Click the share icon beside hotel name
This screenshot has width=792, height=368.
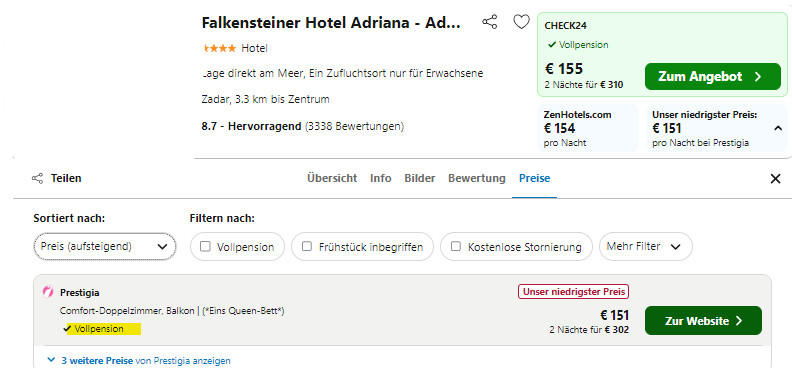coord(489,22)
